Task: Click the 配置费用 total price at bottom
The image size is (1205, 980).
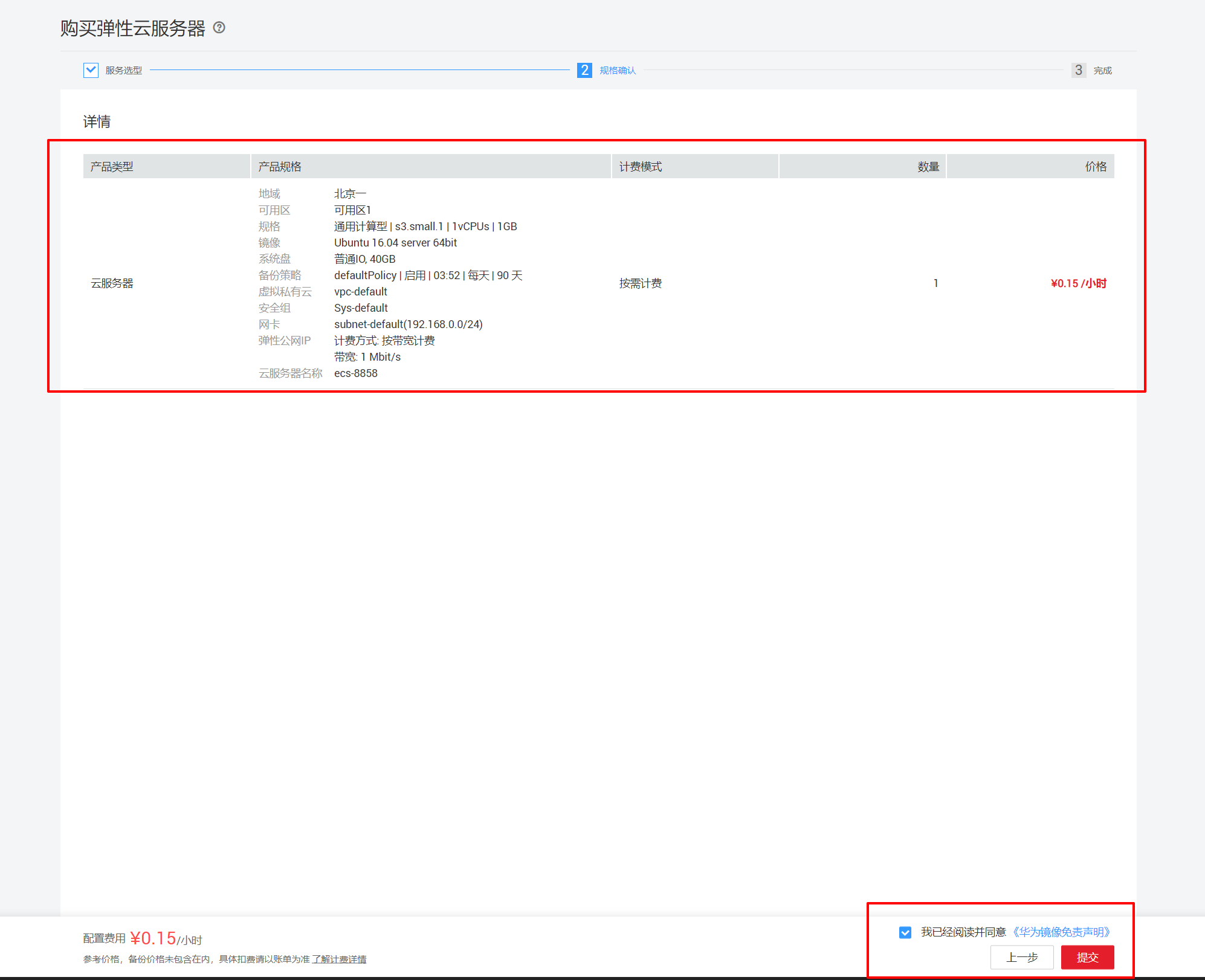Action: pos(153,938)
